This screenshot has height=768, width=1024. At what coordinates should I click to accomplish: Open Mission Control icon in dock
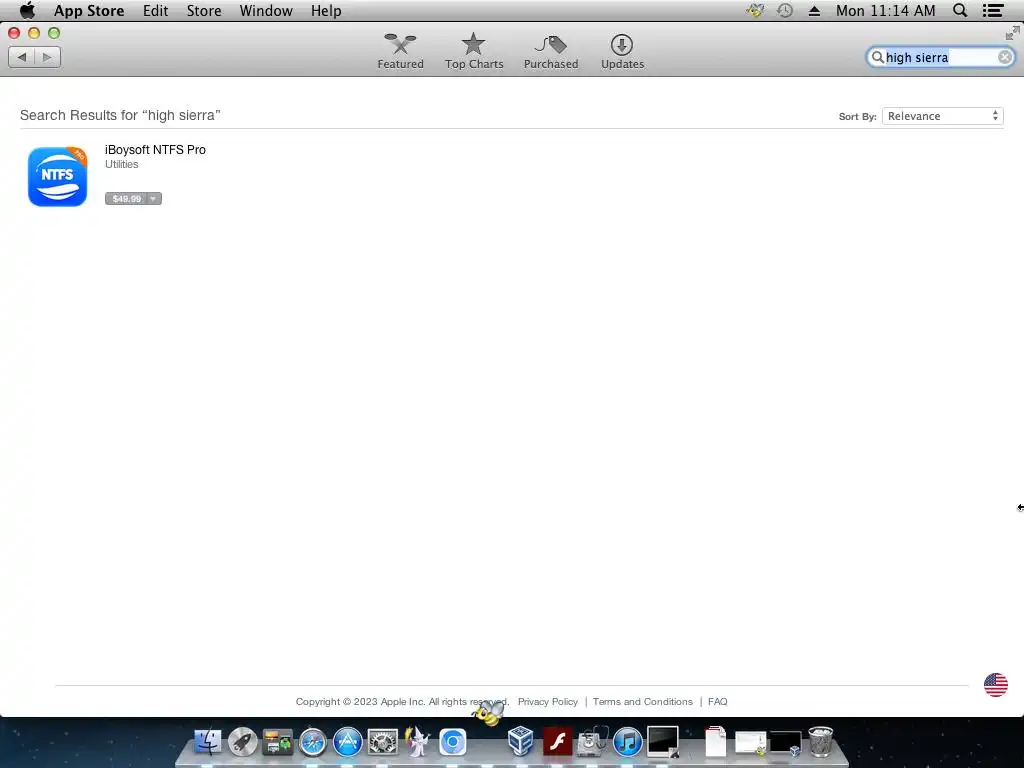tap(278, 742)
